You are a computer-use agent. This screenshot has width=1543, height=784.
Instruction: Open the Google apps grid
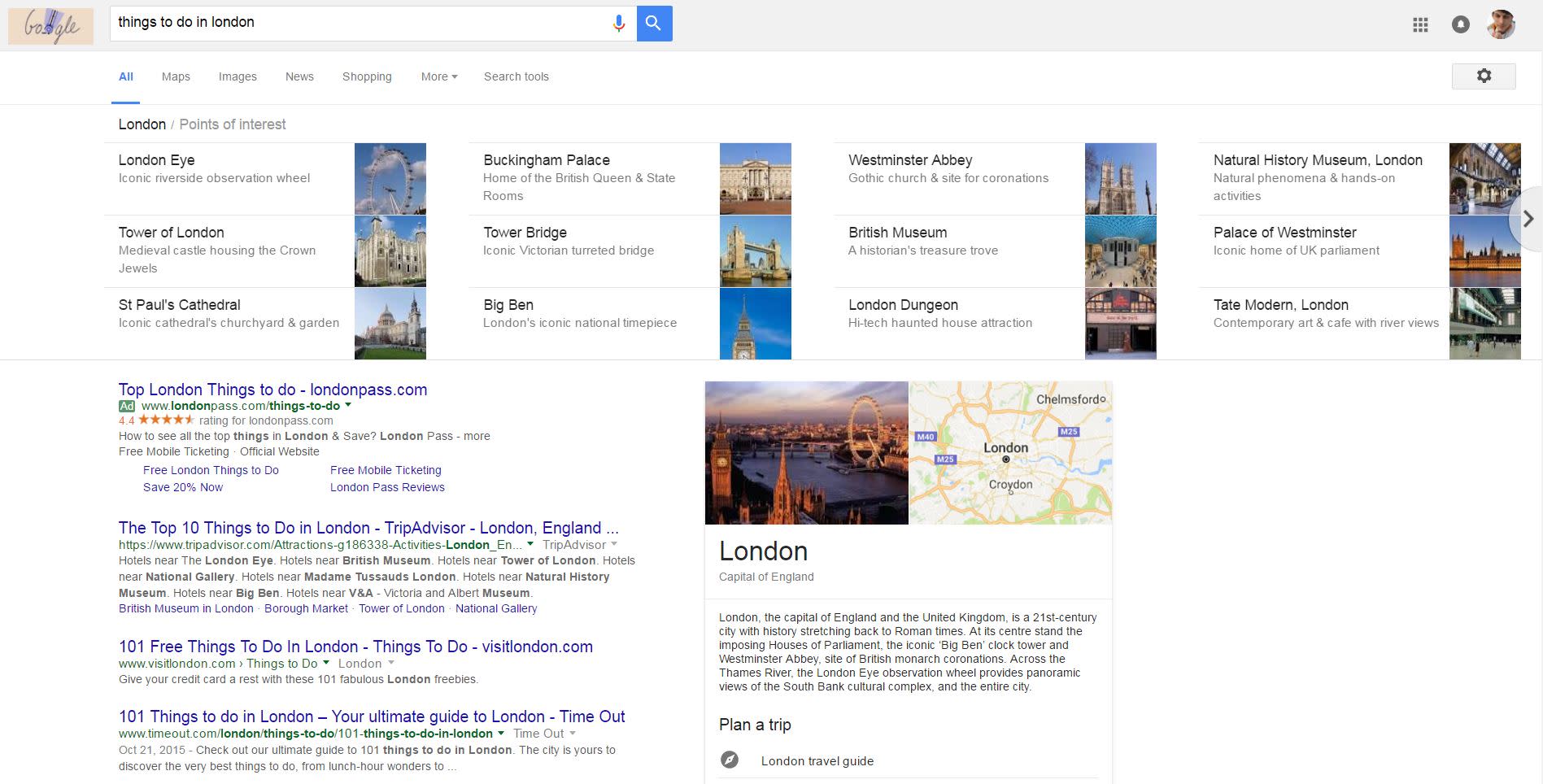1420,25
